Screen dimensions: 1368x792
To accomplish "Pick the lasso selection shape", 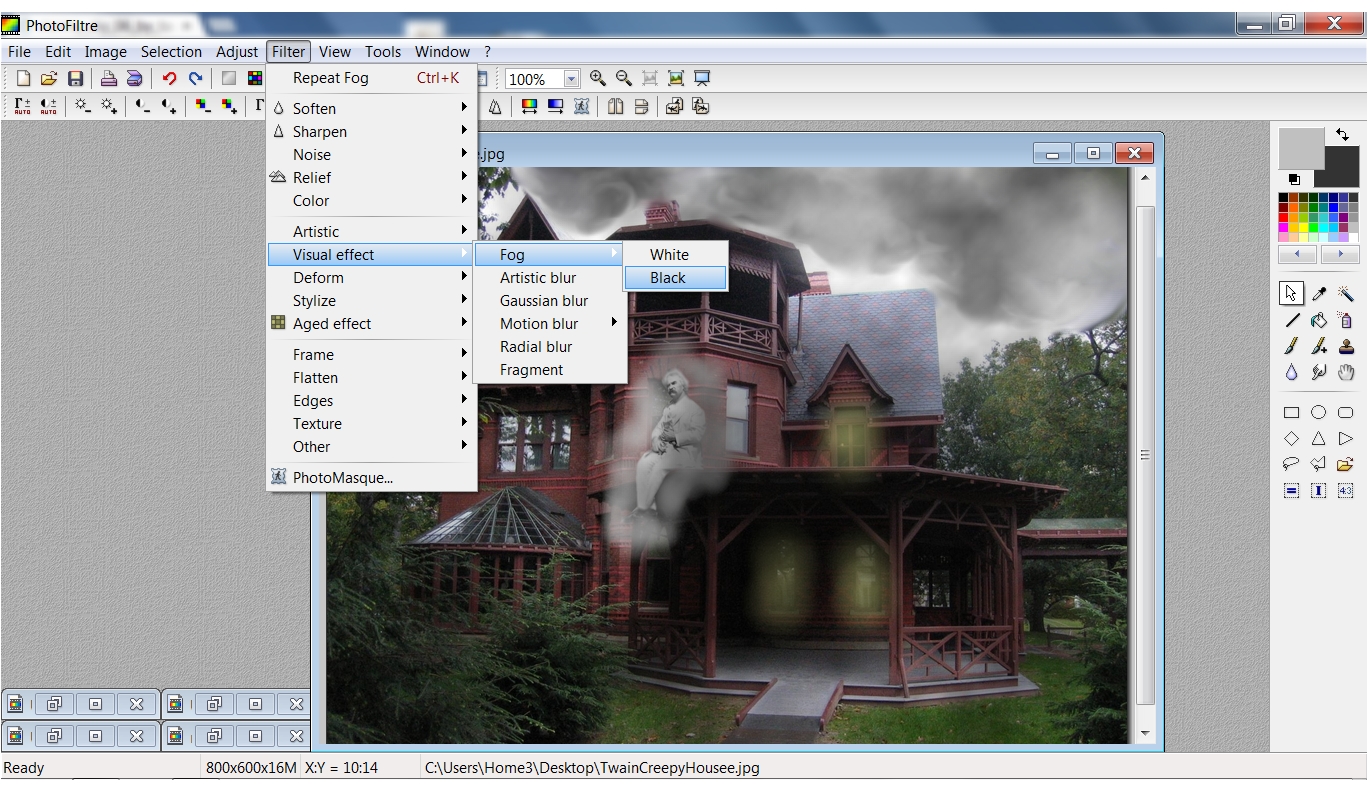I will (x=1291, y=464).
